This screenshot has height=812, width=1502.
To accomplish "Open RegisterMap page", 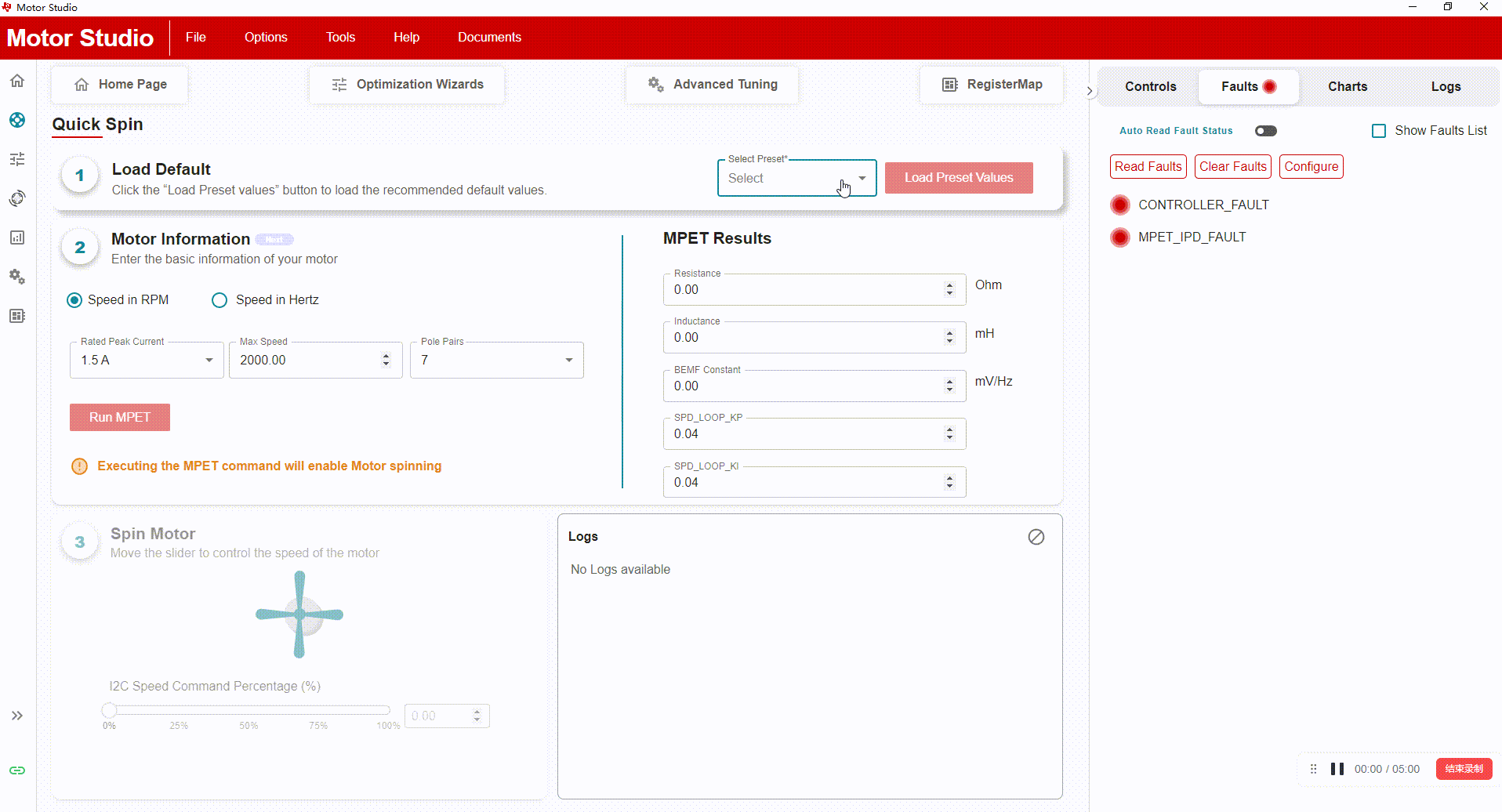I will tap(992, 85).
